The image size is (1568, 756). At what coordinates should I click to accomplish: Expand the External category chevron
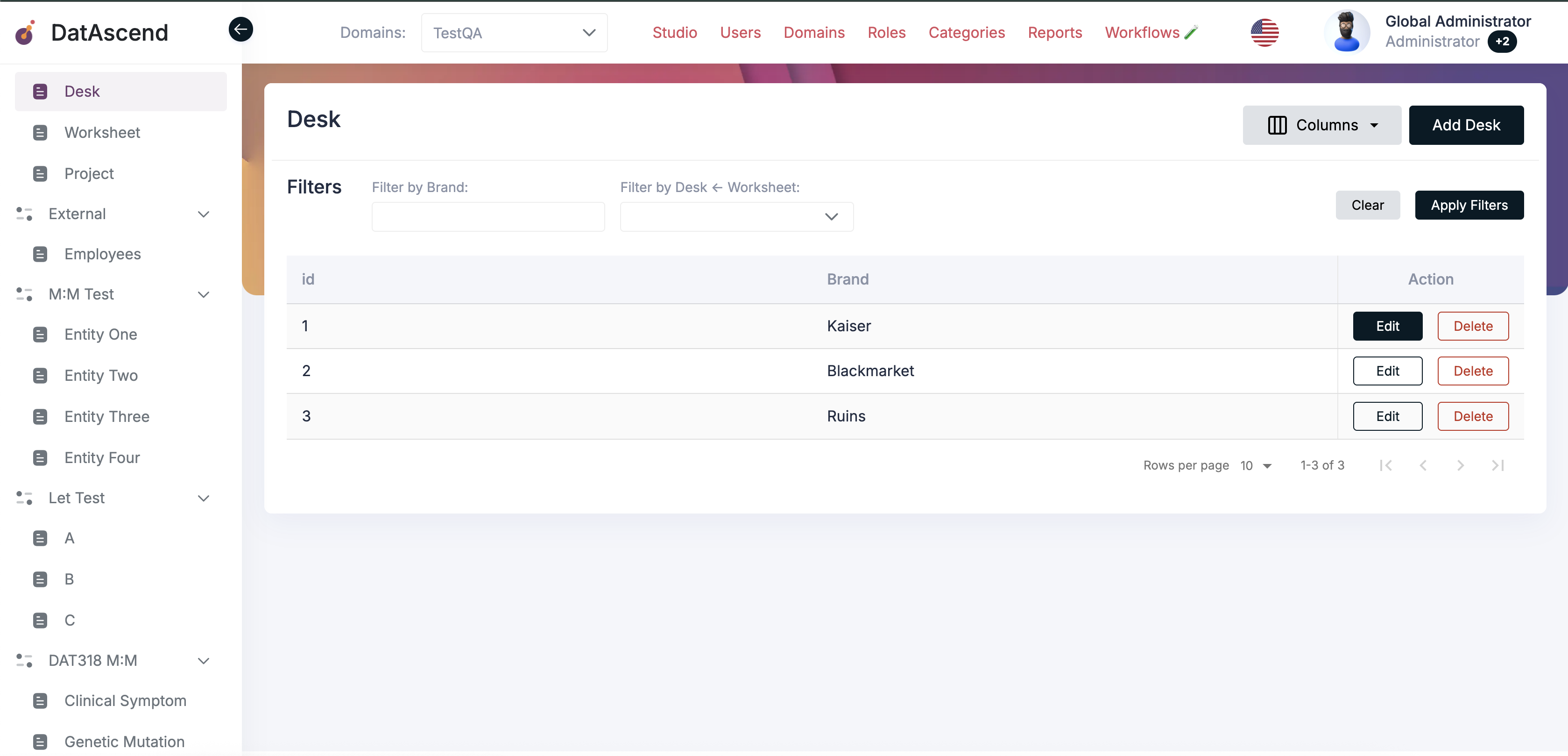point(204,214)
